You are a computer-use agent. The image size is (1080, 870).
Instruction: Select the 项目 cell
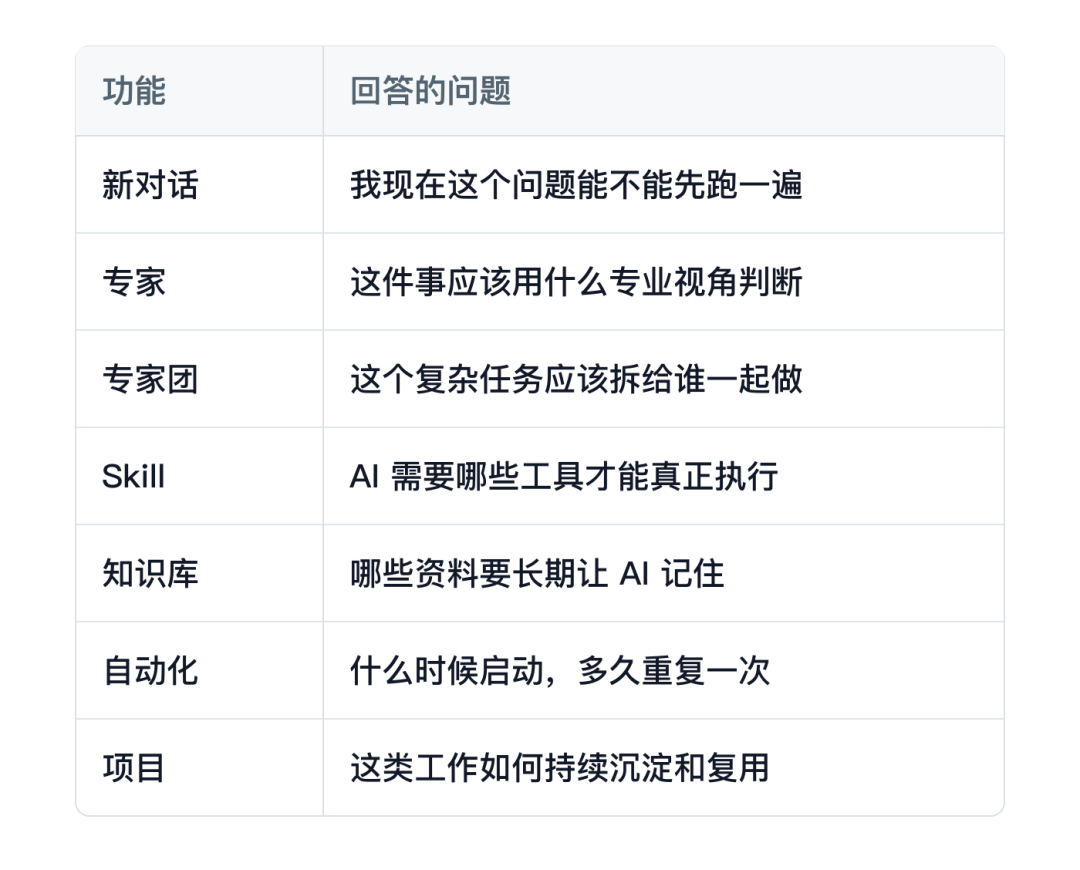pyautogui.click(x=199, y=767)
